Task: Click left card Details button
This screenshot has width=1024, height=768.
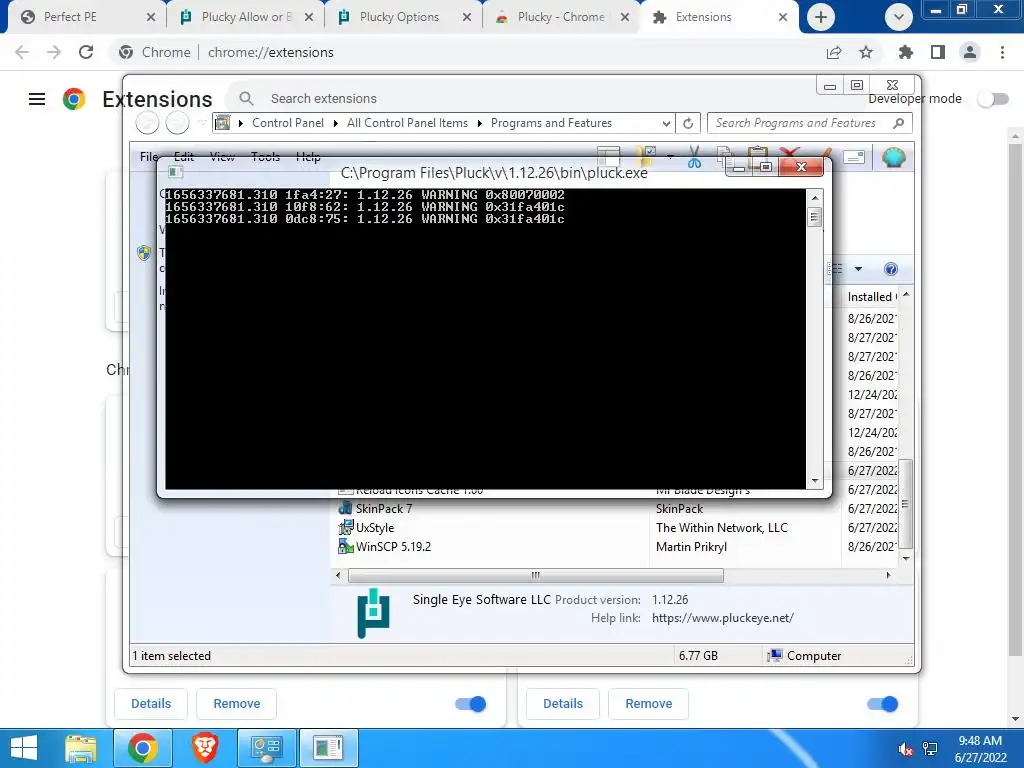Action: point(151,704)
